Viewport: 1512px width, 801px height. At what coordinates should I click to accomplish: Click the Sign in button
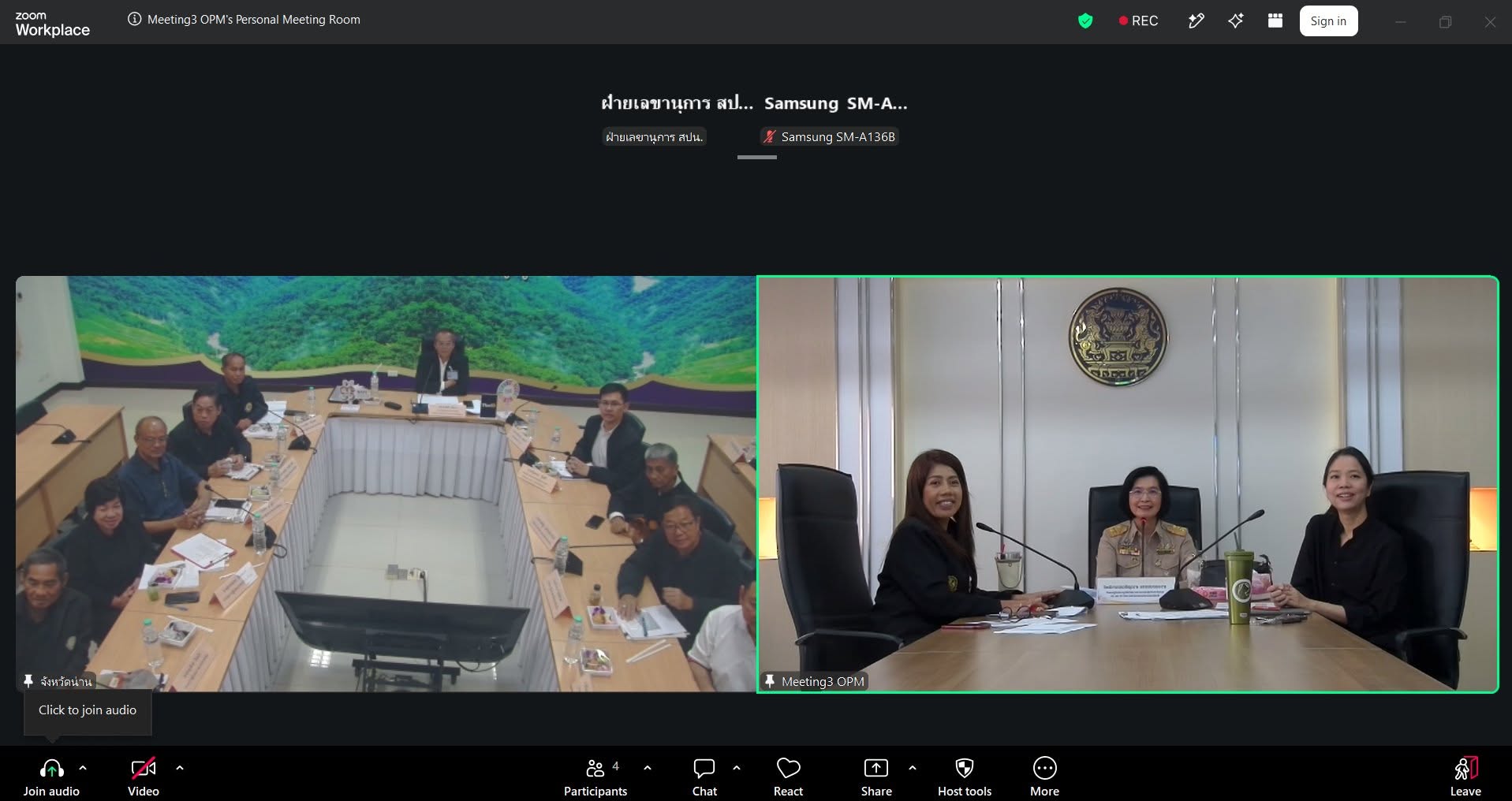[x=1328, y=21]
